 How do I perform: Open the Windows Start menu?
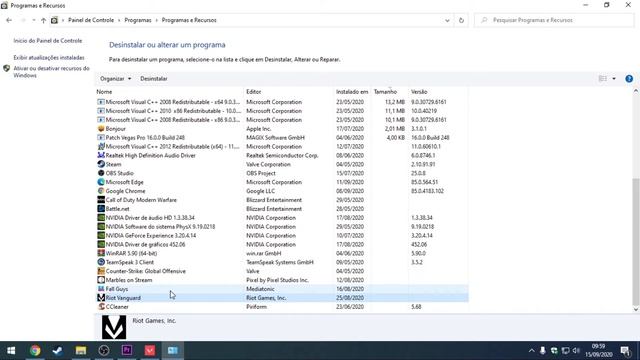(x=11, y=351)
